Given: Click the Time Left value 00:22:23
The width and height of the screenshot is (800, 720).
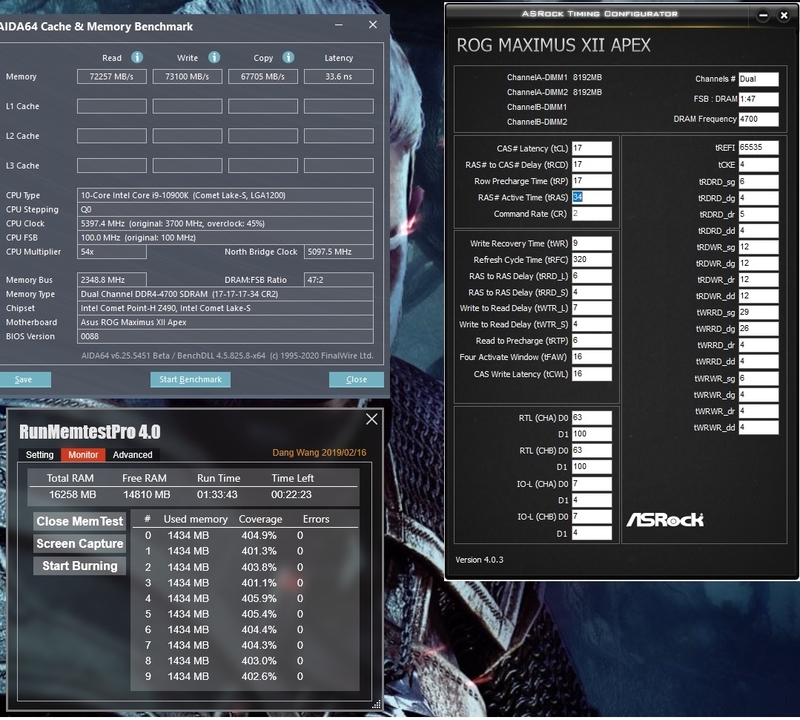Looking at the screenshot, I should point(291,494).
